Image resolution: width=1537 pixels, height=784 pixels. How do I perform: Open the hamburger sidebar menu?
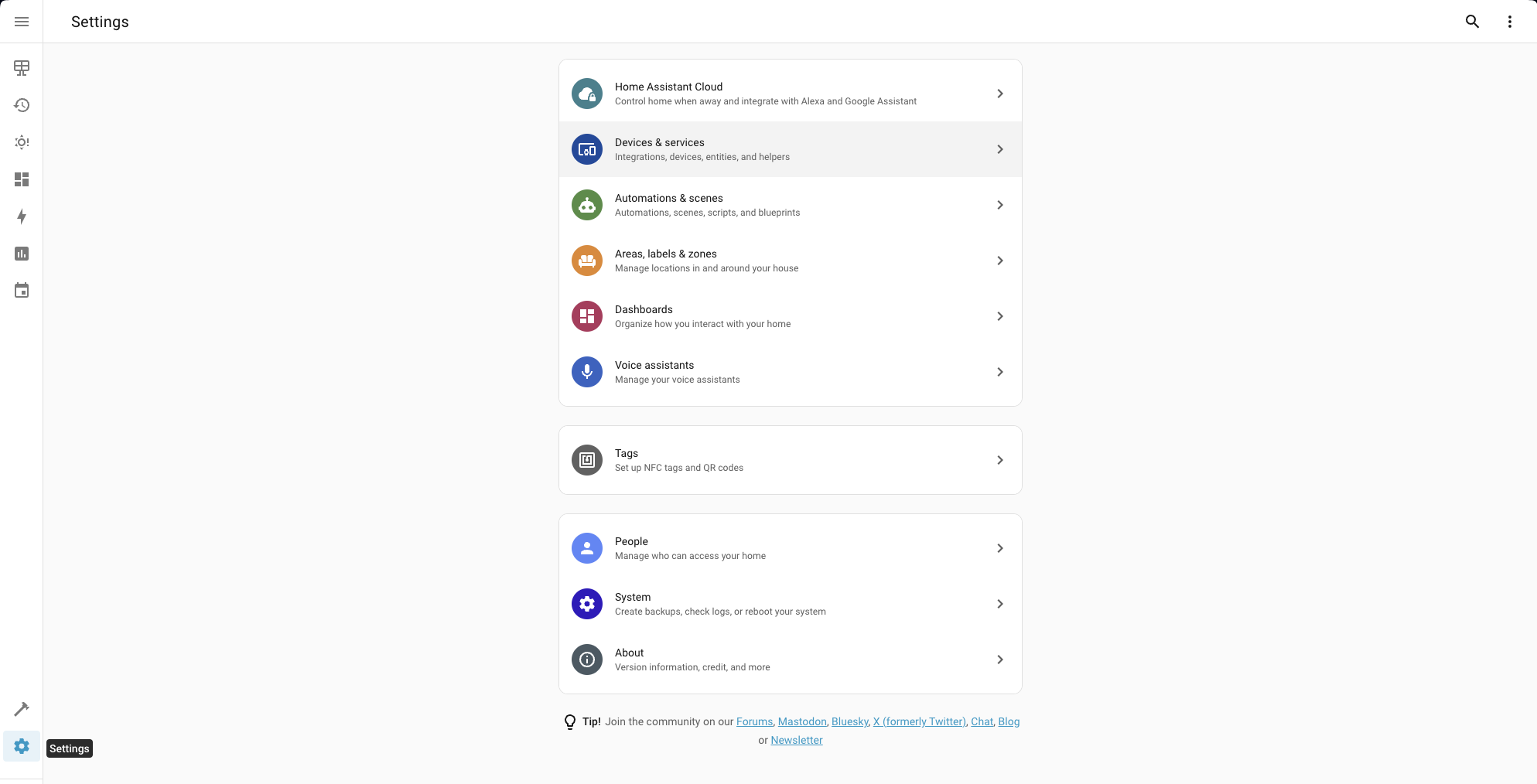pos(22,22)
